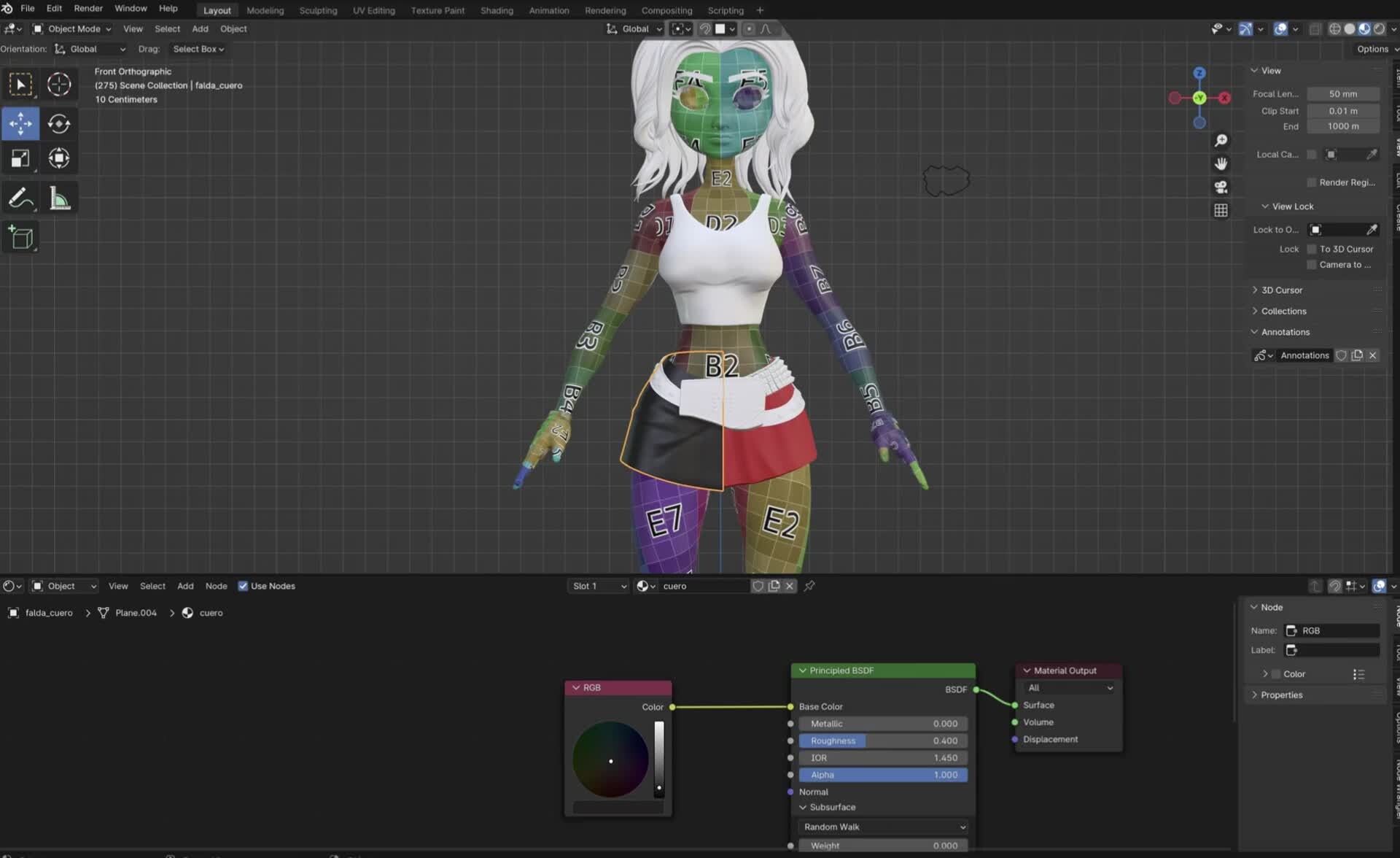Click the cuero material name field
Image resolution: width=1400 pixels, height=858 pixels.
[x=702, y=586]
